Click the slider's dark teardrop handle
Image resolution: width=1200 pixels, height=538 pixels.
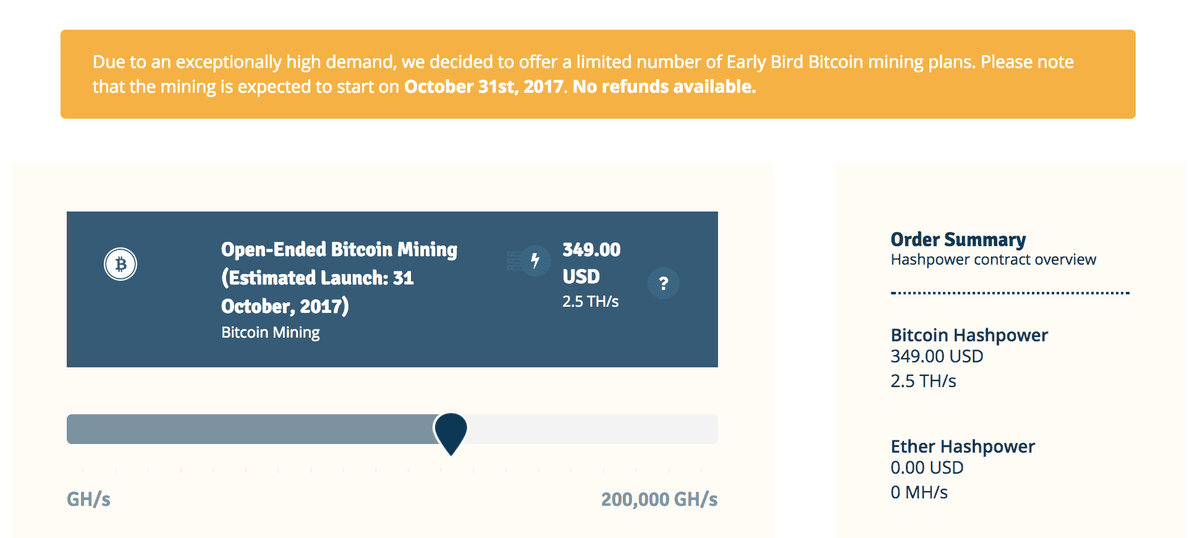(x=451, y=431)
